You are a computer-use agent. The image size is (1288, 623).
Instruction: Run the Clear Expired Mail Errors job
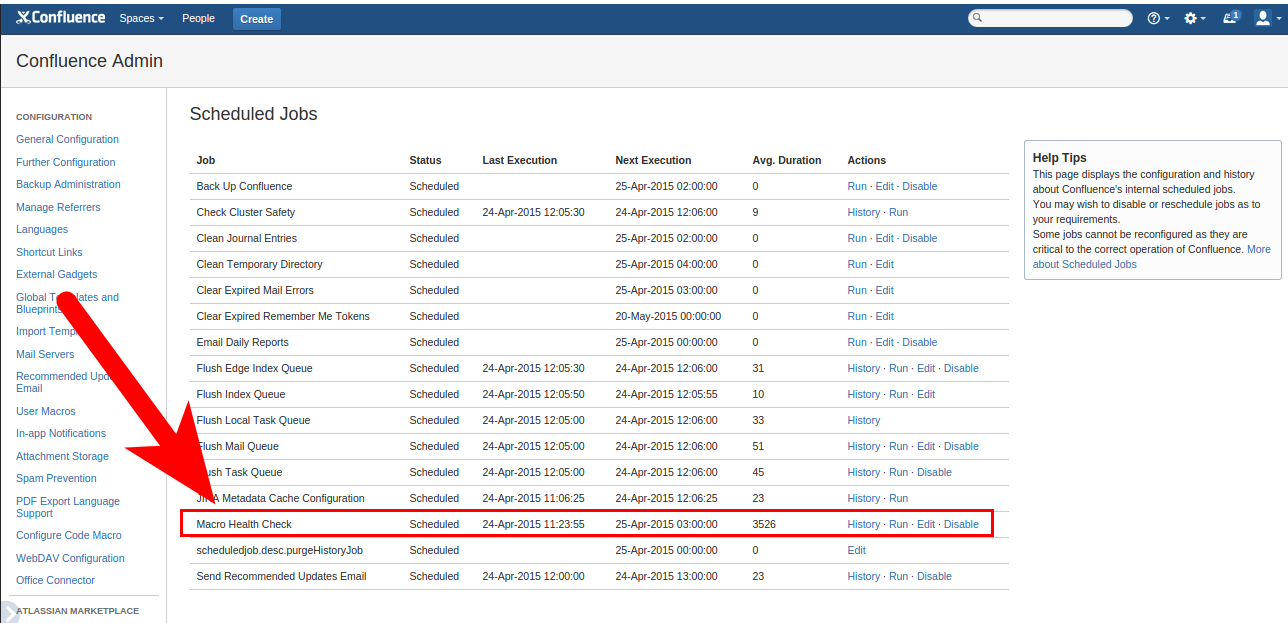(x=857, y=291)
